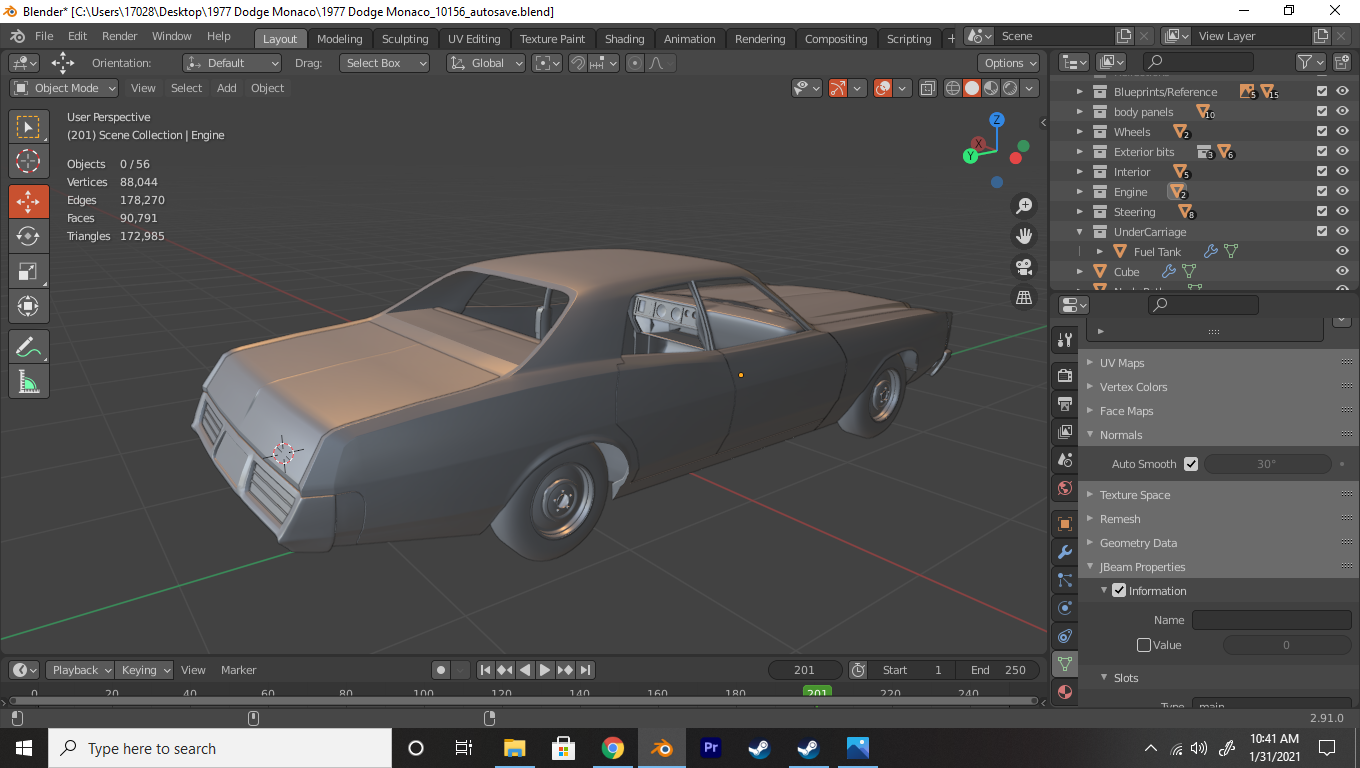Switch to material preview shading
The height and width of the screenshot is (768, 1360).
(991, 88)
